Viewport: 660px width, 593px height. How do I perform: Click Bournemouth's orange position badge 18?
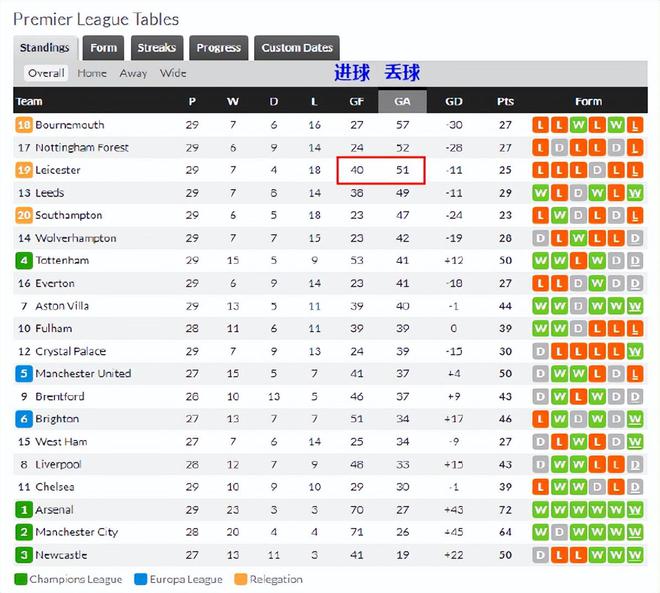[x=24, y=125]
